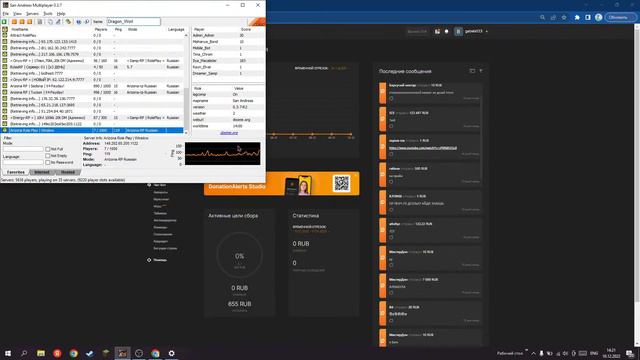This screenshot has height=360, width=640.
Task: Open the Help menu in SA-MP
Action: click(61, 14)
